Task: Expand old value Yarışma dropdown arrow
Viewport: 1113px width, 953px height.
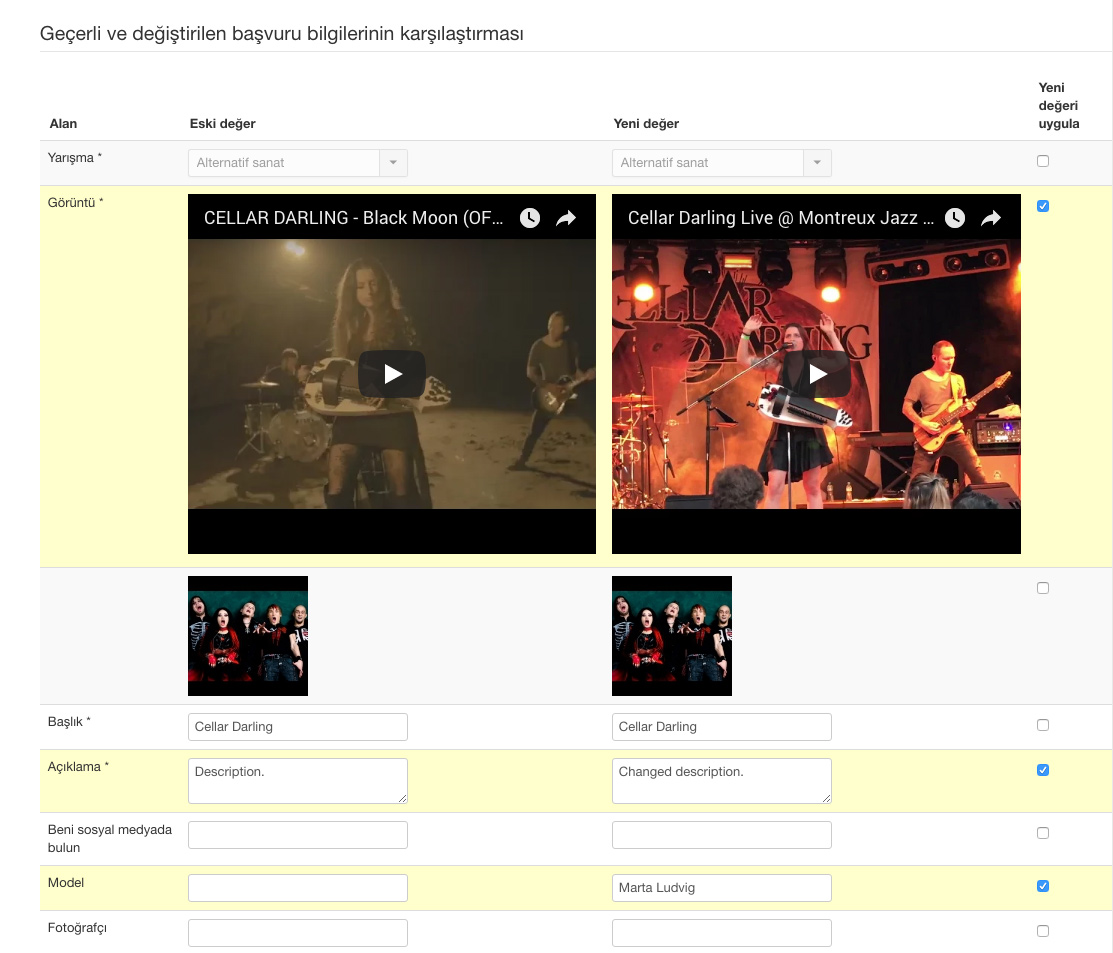Action: (x=393, y=163)
